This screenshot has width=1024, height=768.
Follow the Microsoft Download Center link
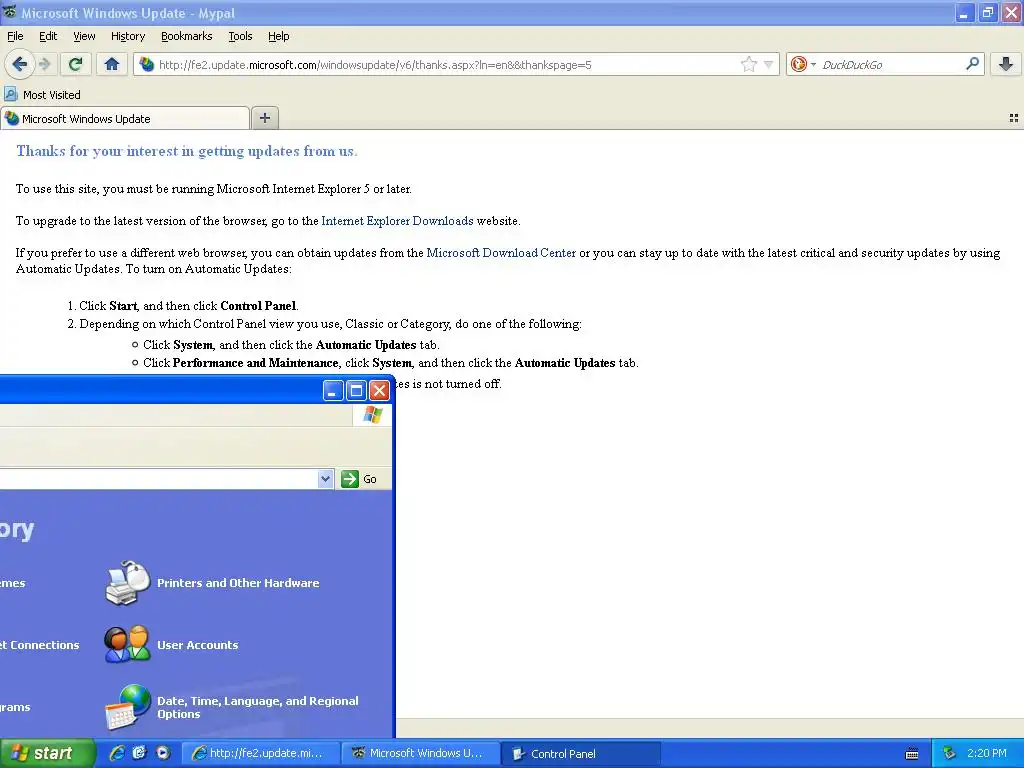501,253
